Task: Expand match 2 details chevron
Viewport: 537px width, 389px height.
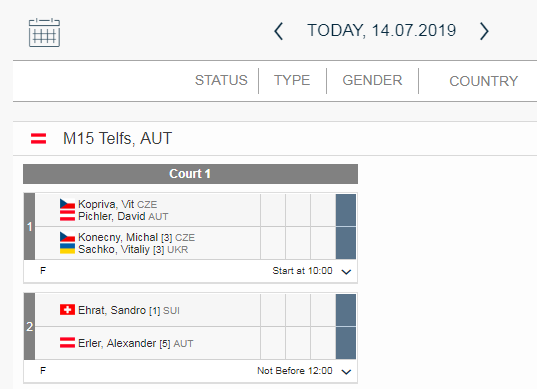Action: click(x=347, y=372)
